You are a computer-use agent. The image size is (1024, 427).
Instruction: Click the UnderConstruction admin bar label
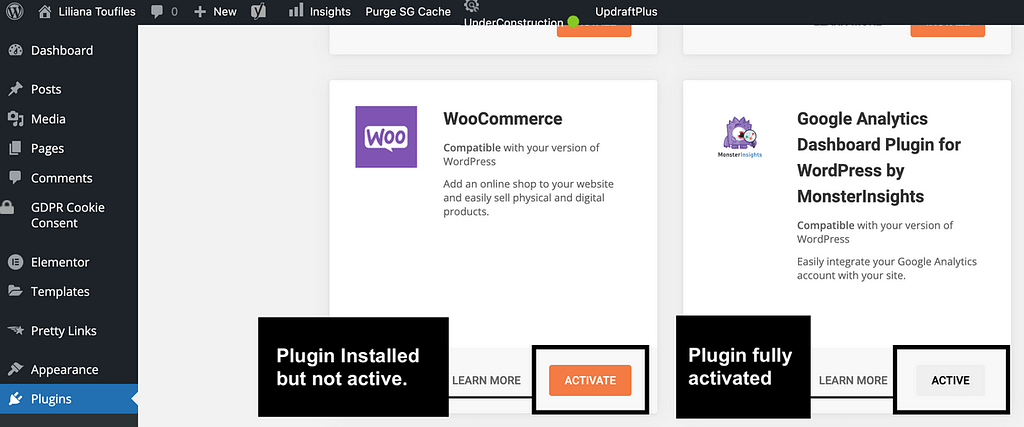pyautogui.click(x=513, y=22)
